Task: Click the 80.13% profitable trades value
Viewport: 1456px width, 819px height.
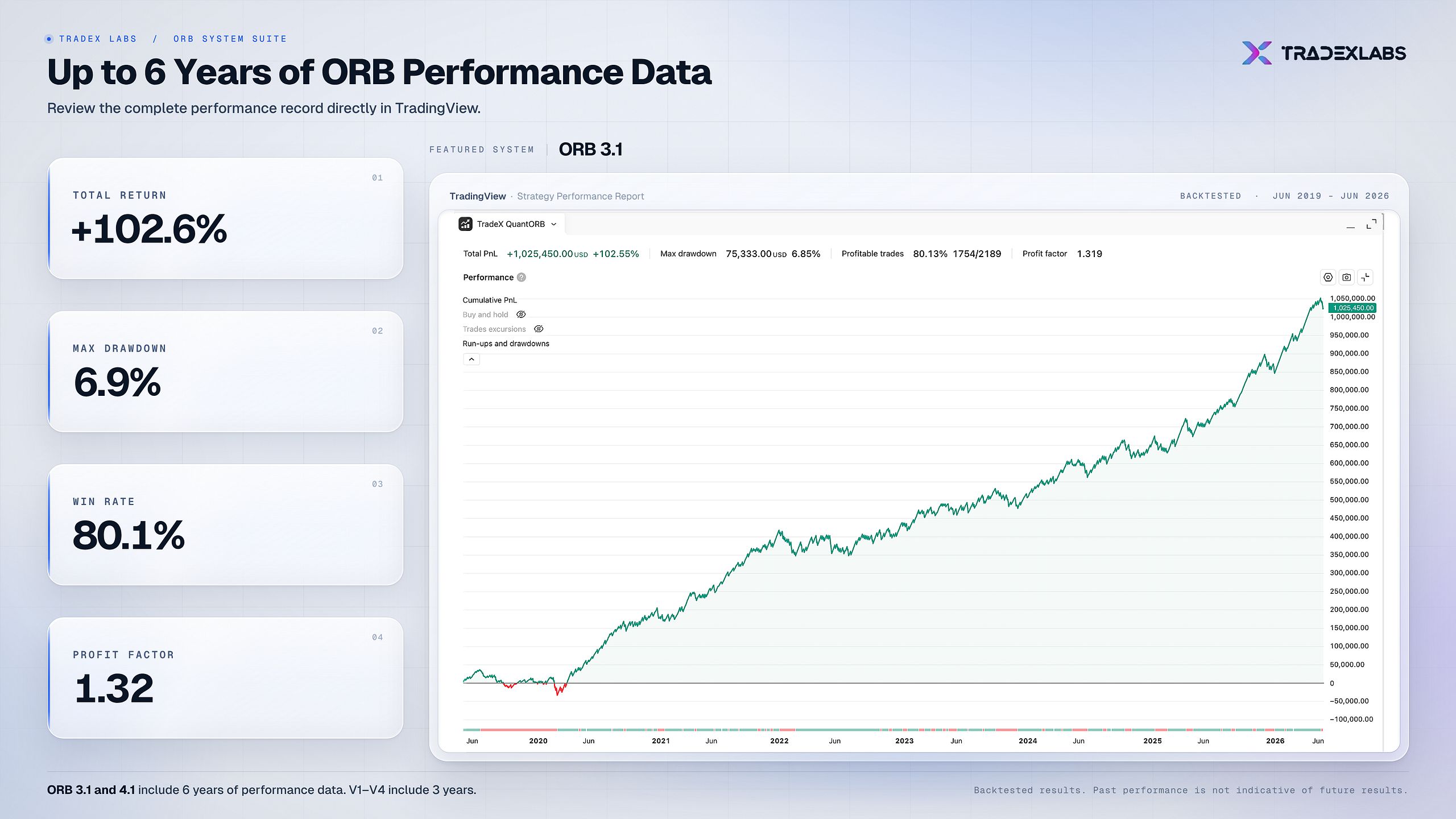Action: click(x=930, y=254)
